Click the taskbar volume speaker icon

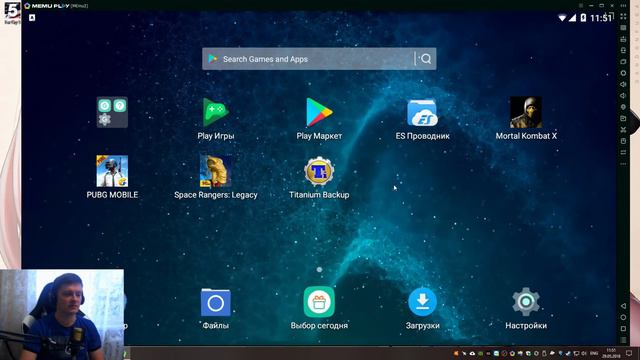click(x=584, y=353)
